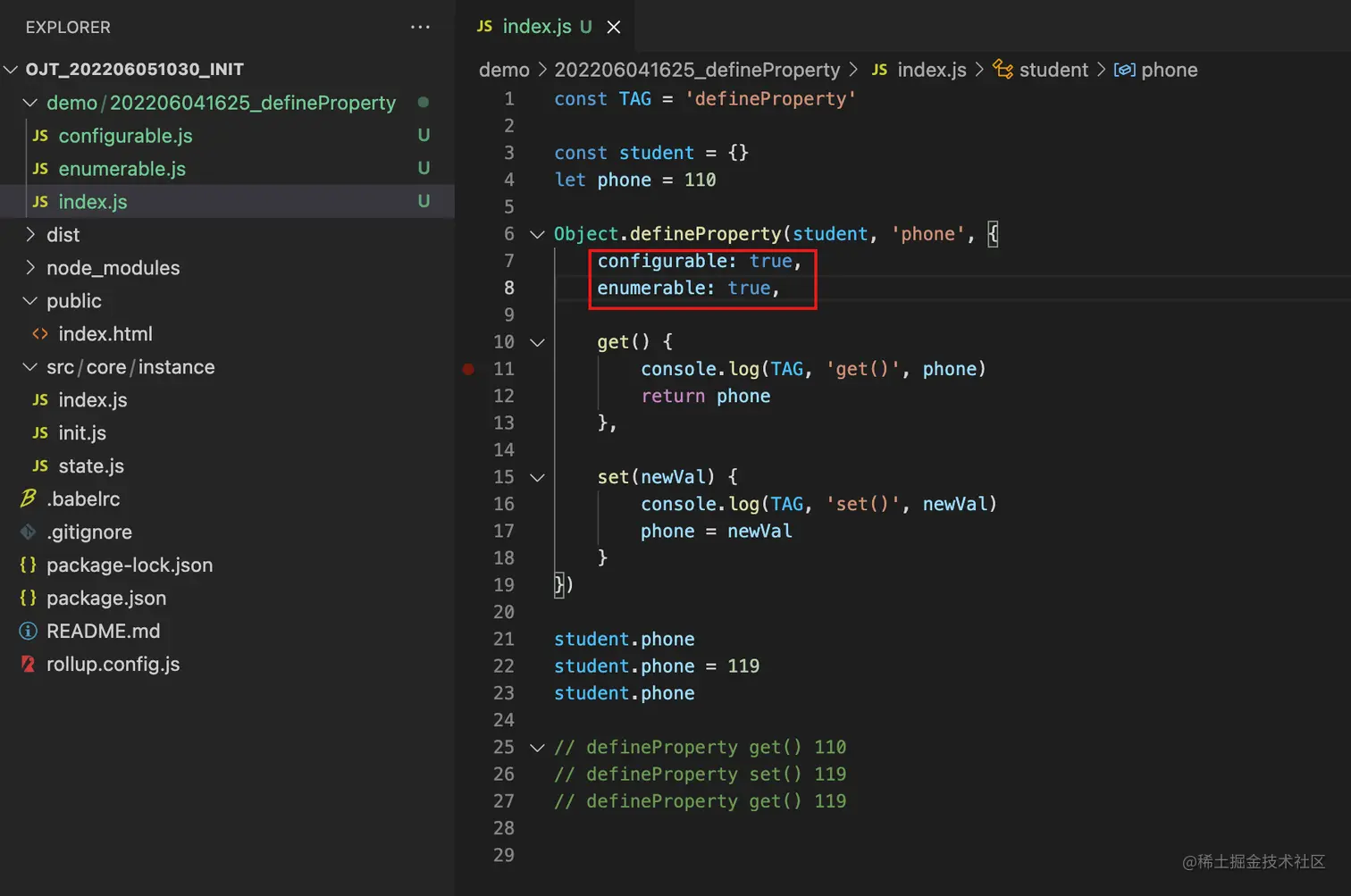Collapse the public folder
The width and height of the screenshot is (1351, 896).
pos(227,301)
